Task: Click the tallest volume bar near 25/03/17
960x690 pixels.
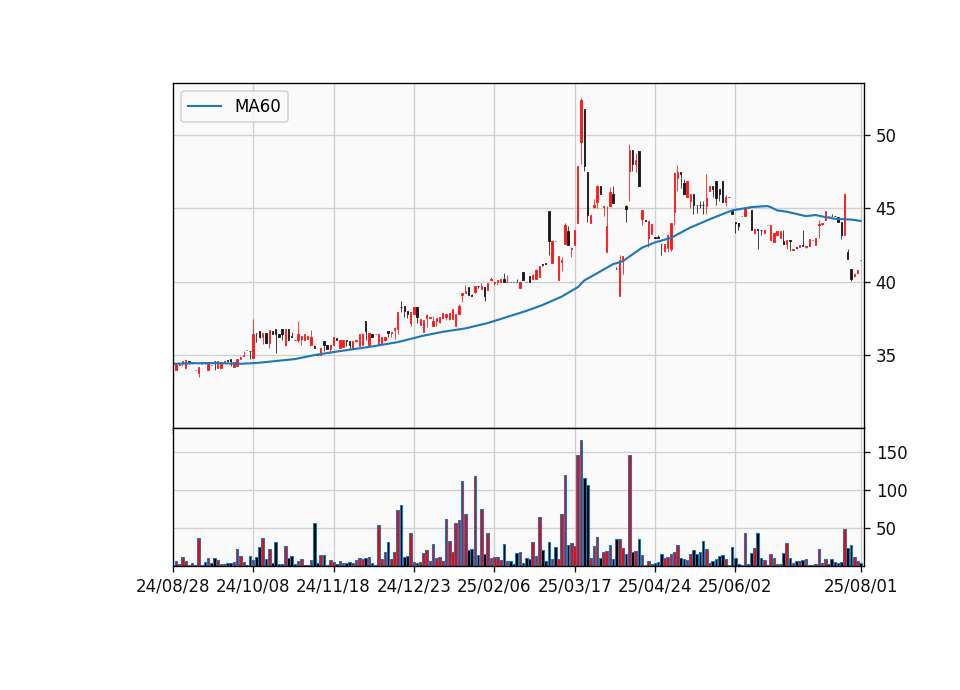Action: (x=581, y=503)
